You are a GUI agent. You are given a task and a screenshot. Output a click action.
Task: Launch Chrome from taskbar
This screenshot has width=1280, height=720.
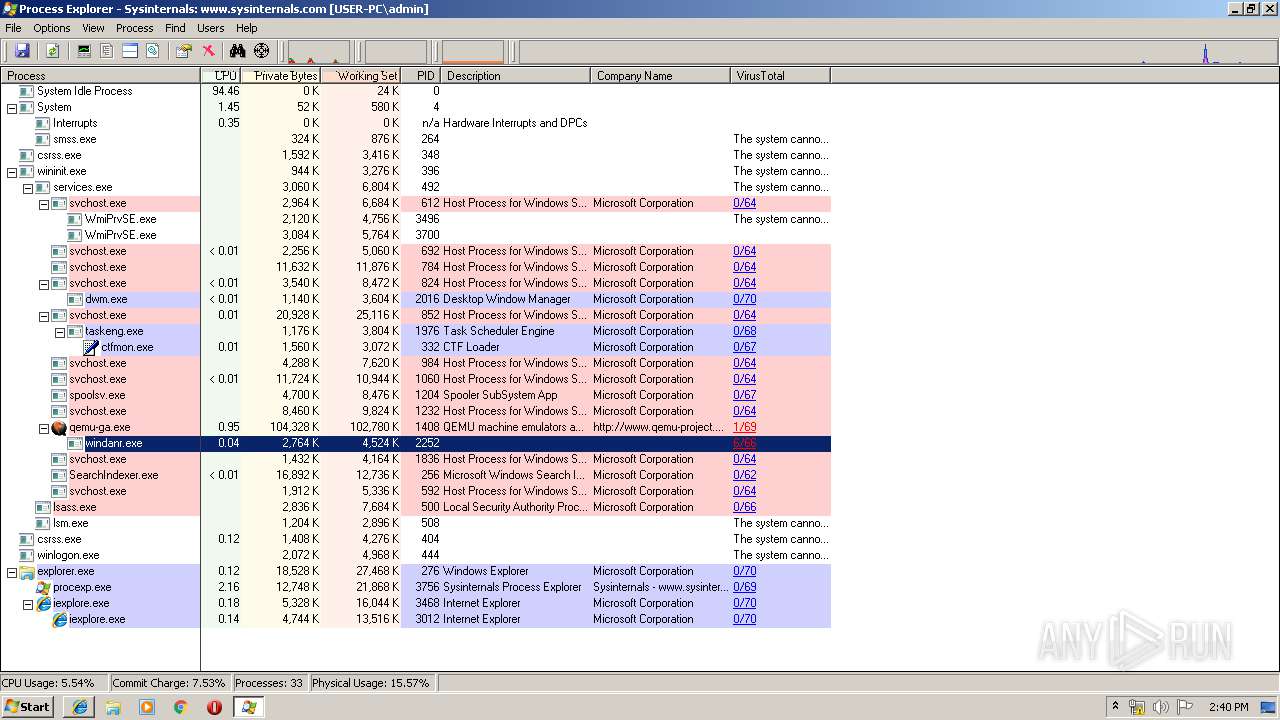coord(181,707)
